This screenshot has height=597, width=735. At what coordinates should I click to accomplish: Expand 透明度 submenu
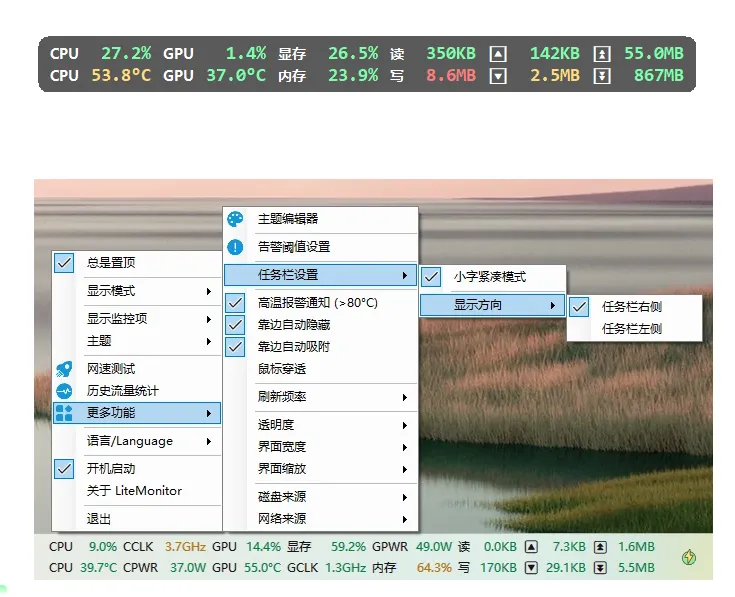click(x=321, y=425)
